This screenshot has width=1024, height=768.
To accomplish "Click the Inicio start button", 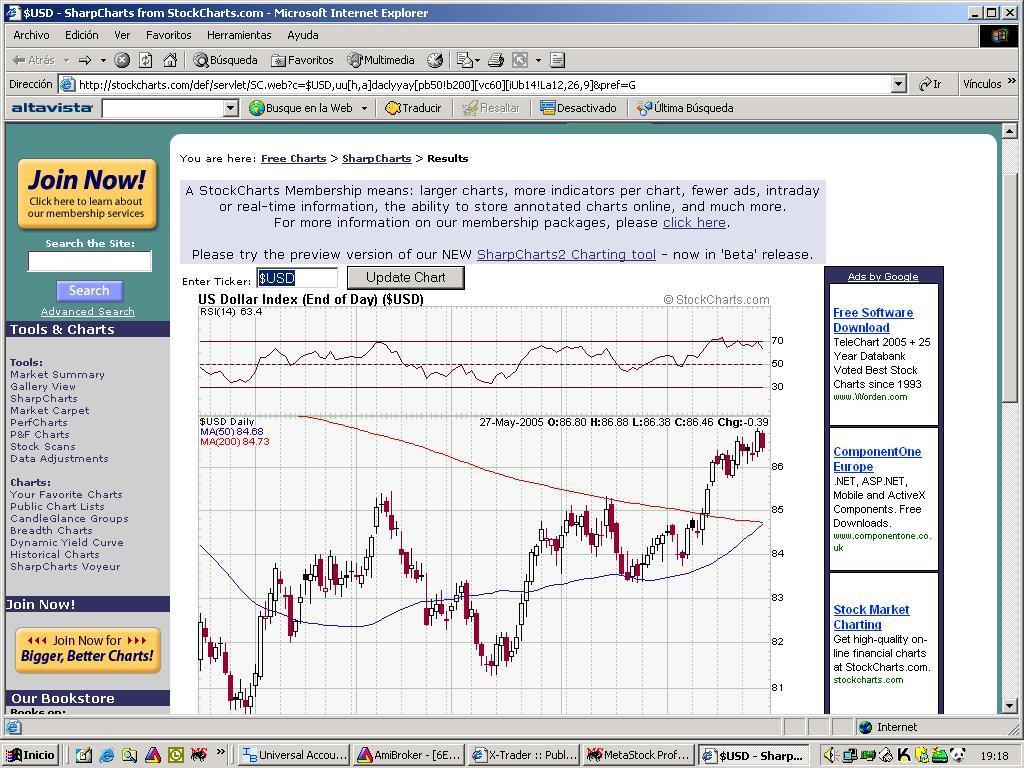I will point(30,755).
